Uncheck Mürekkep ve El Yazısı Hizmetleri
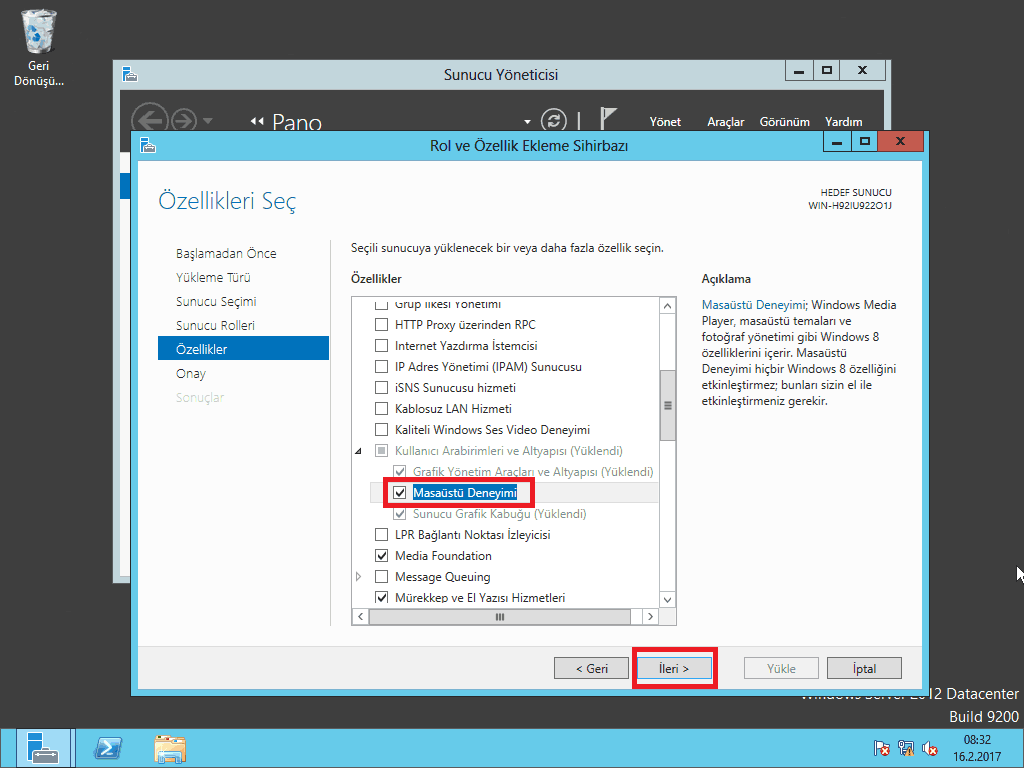1024x768 pixels. click(381, 598)
